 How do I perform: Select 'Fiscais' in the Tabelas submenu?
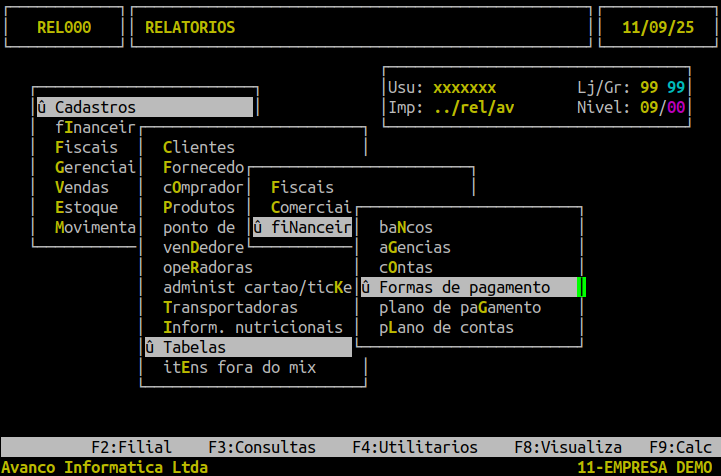302,188
